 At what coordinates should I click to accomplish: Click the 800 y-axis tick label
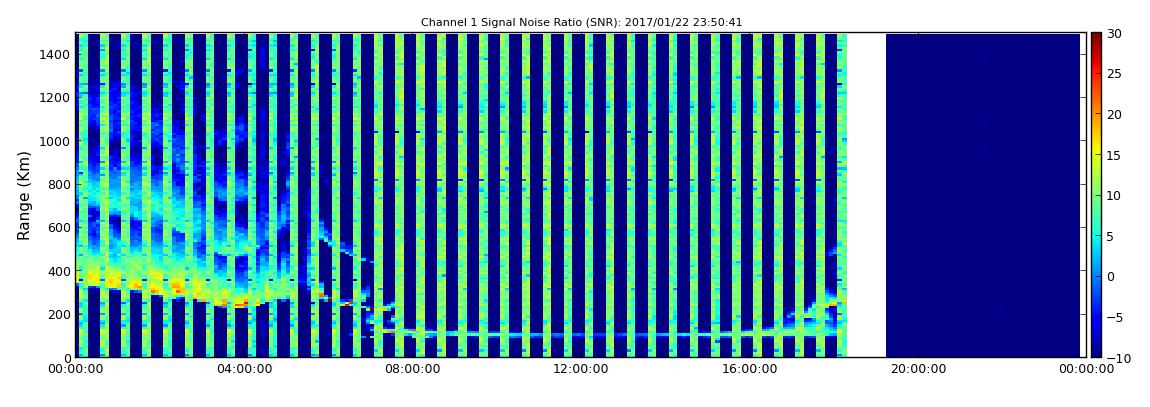pos(59,184)
